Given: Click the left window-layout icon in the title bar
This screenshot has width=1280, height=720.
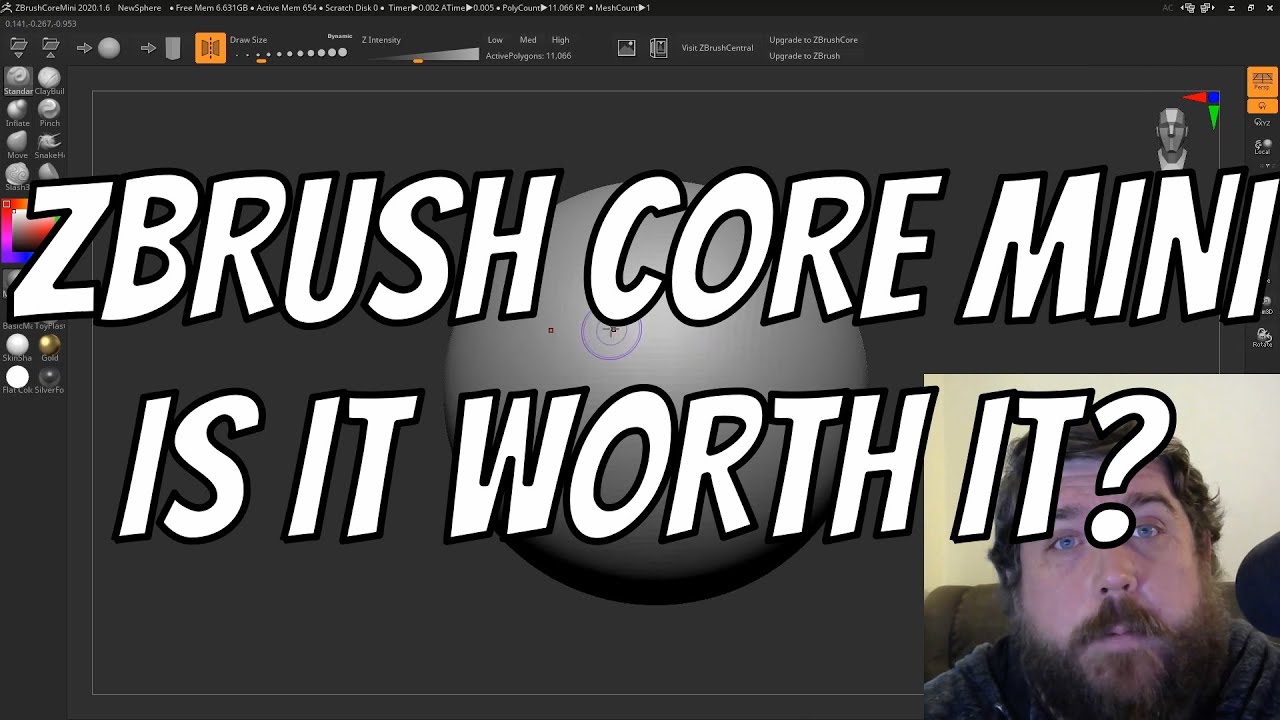Looking at the screenshot, I should point(1187,8).
